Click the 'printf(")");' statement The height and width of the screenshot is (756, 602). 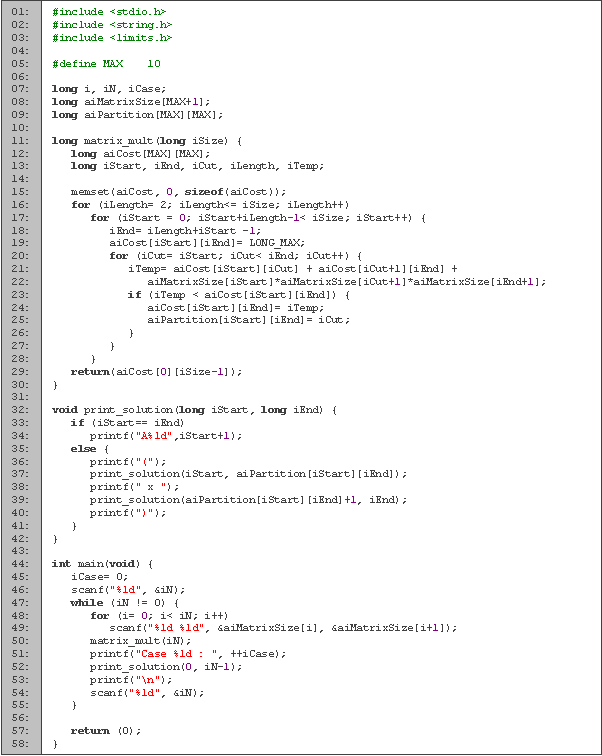pyautogui.click(x=128, y=513)
